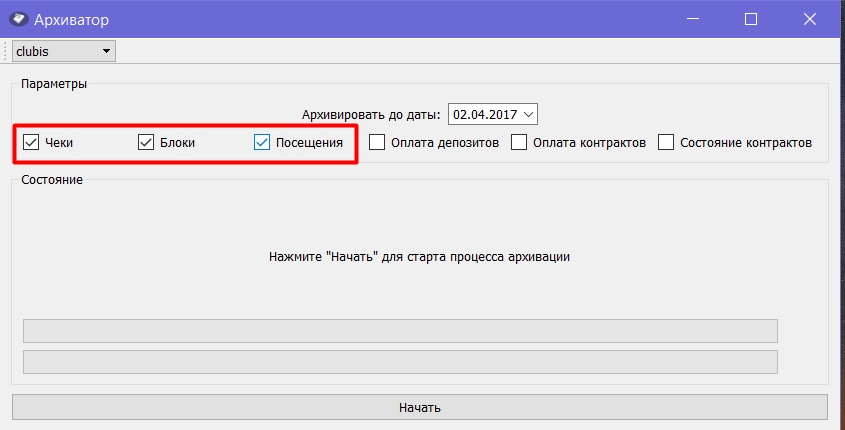Click the Архиватор app icon in title bar
This screenshot has height=430, width=845.
(18, 19)
